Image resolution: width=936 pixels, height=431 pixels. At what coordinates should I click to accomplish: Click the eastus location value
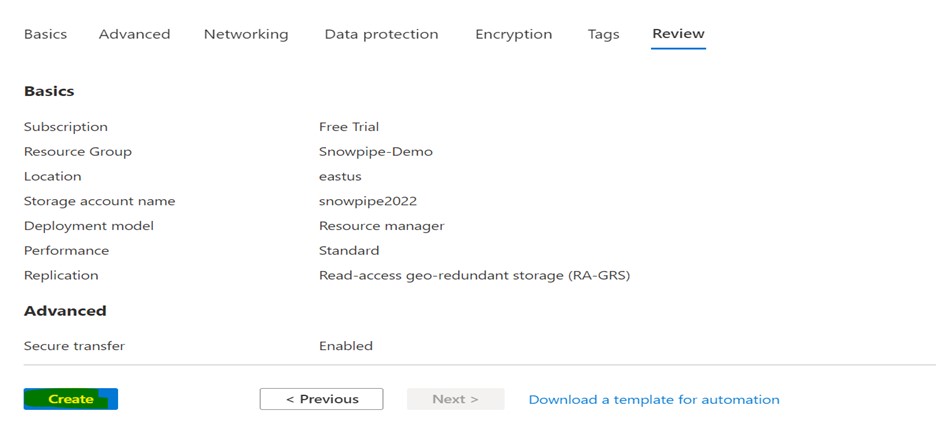tap(340, 176)
